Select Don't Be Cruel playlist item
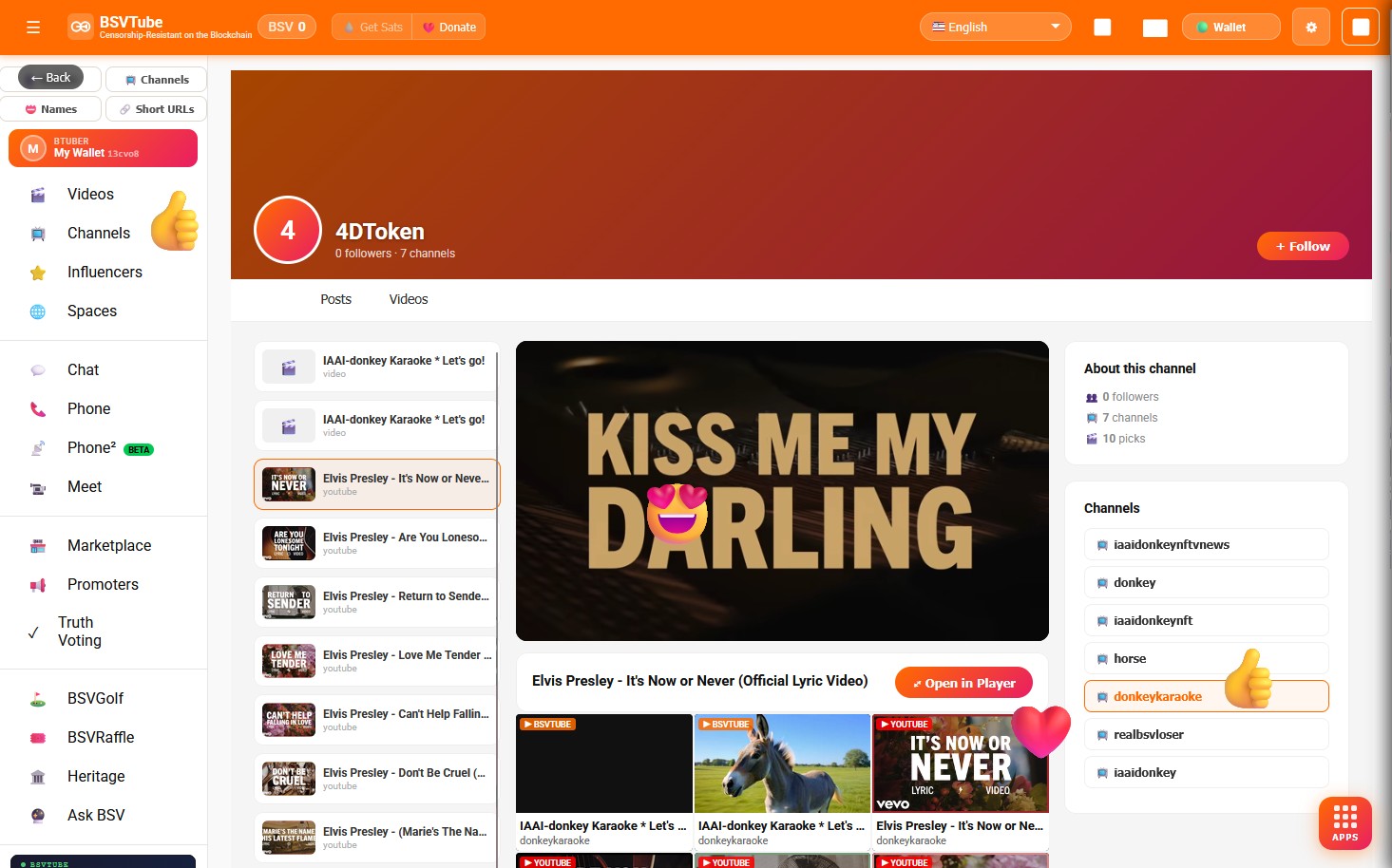This screenshot has height=868, width=1392. click(376, 779)
